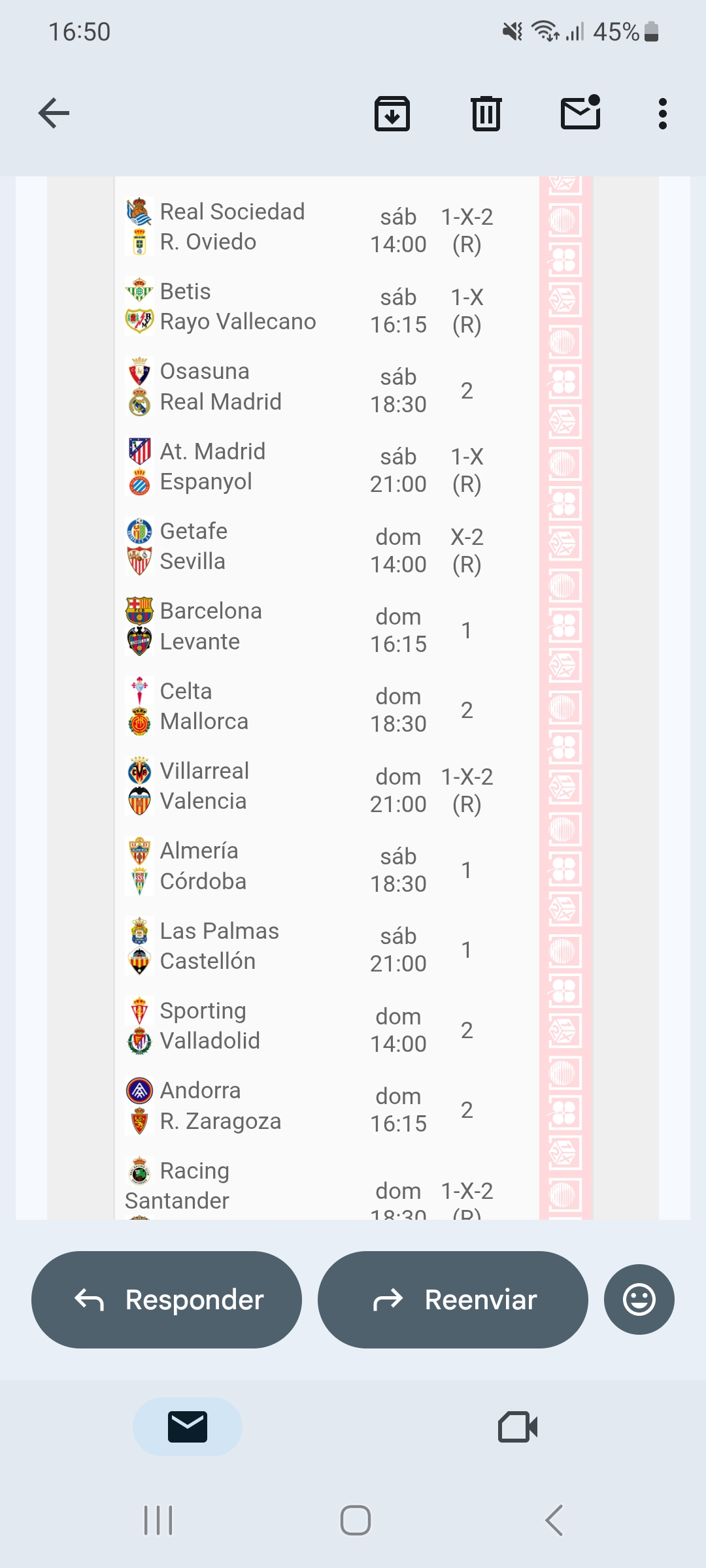Tap the Las Palmas club crest
This screenshot has width=706, height=1568.
(x=139, y=931)
